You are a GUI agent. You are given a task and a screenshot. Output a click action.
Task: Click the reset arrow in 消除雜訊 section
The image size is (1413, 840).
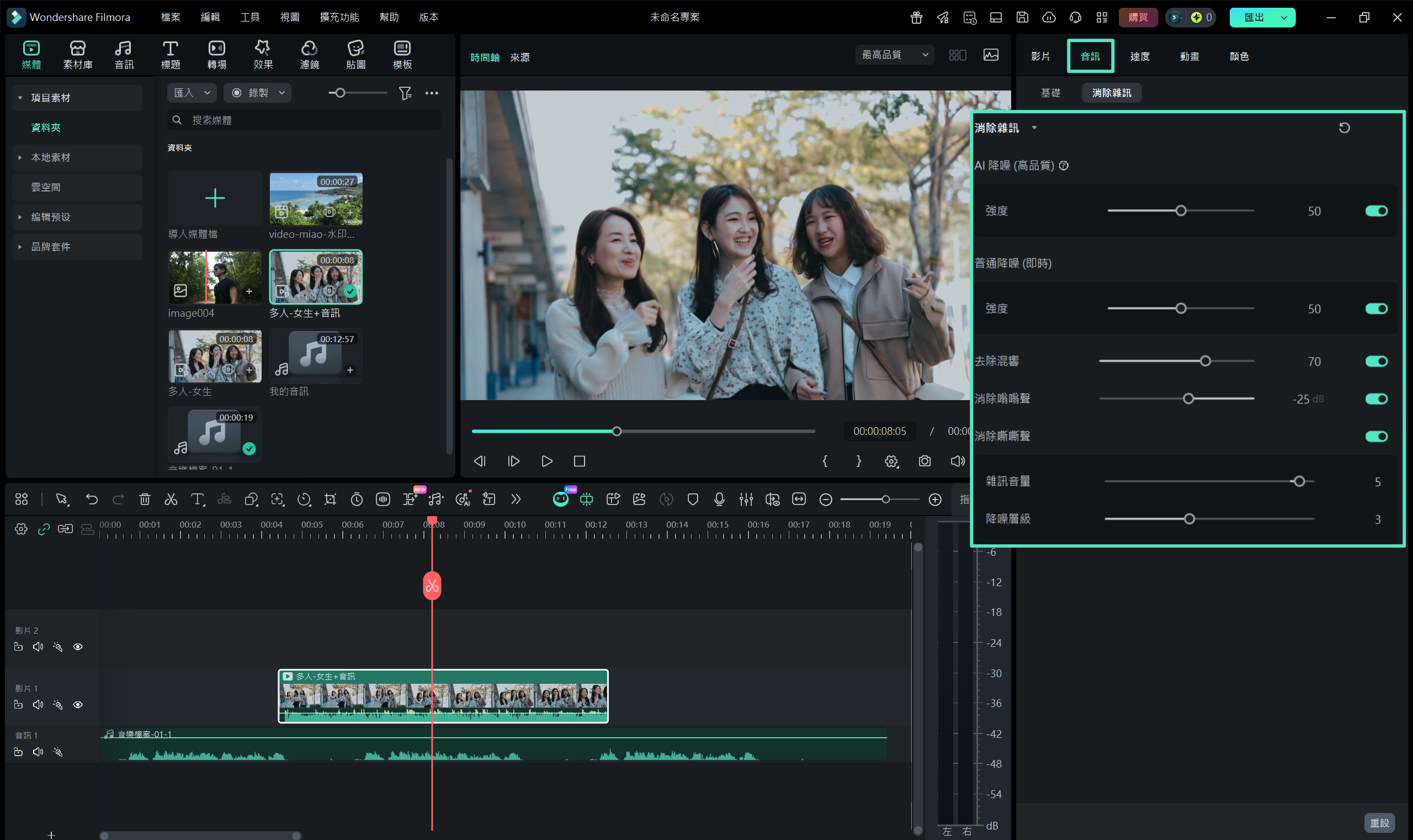[1344, 128]
